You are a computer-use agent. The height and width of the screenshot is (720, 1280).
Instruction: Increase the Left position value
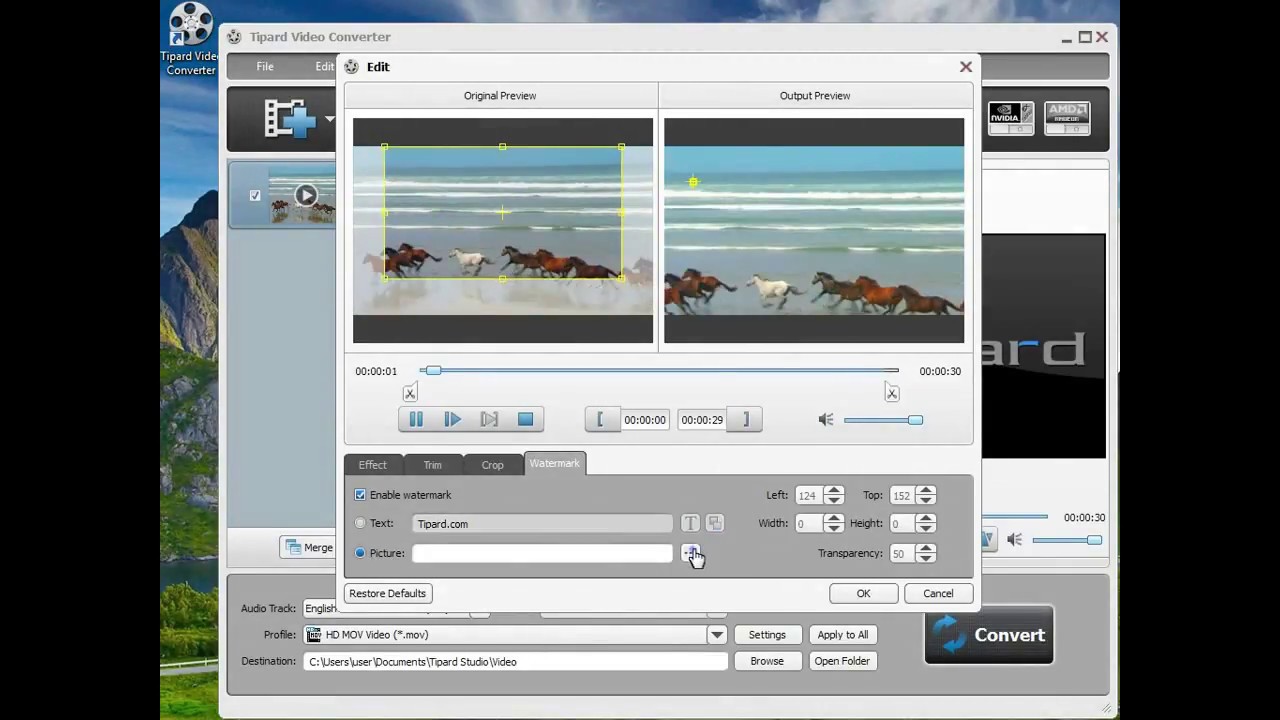[834, 491]
